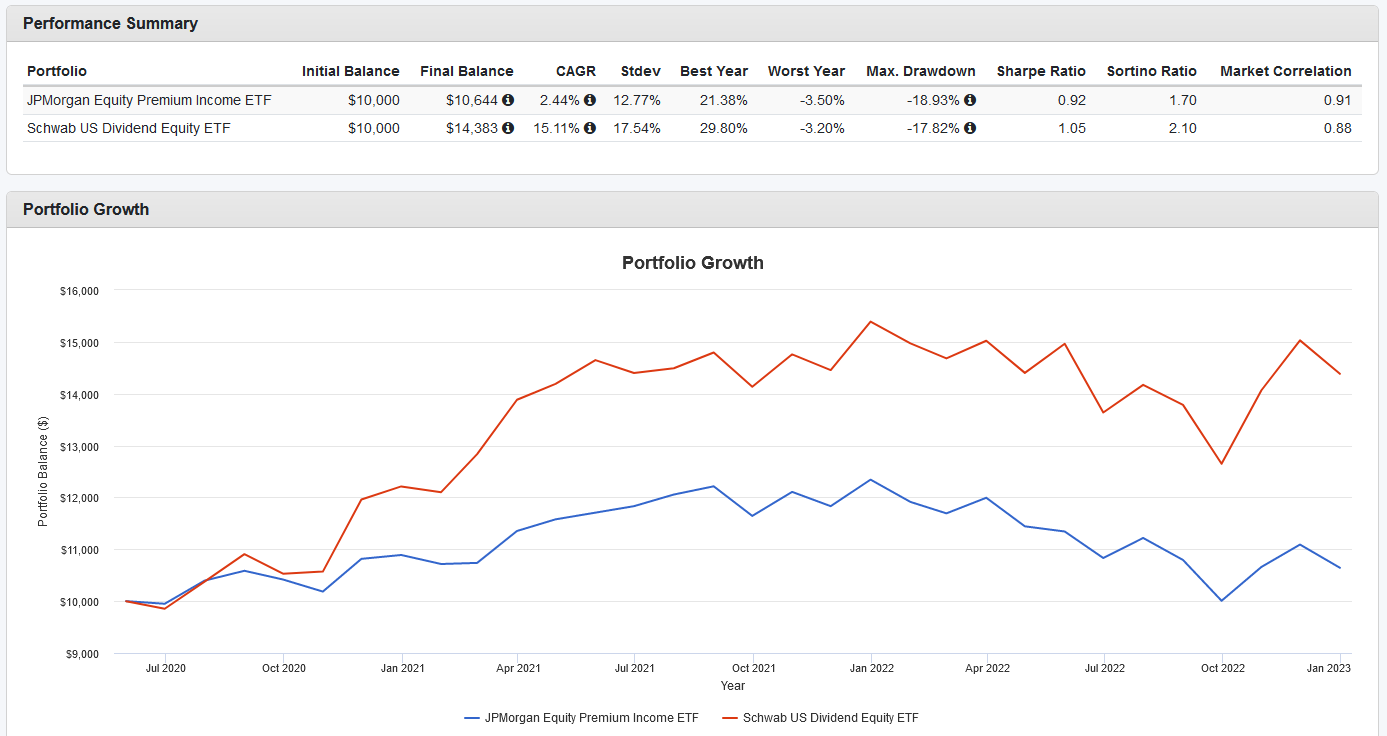Click the Performance Summary panel header

(x=693, y=24)
